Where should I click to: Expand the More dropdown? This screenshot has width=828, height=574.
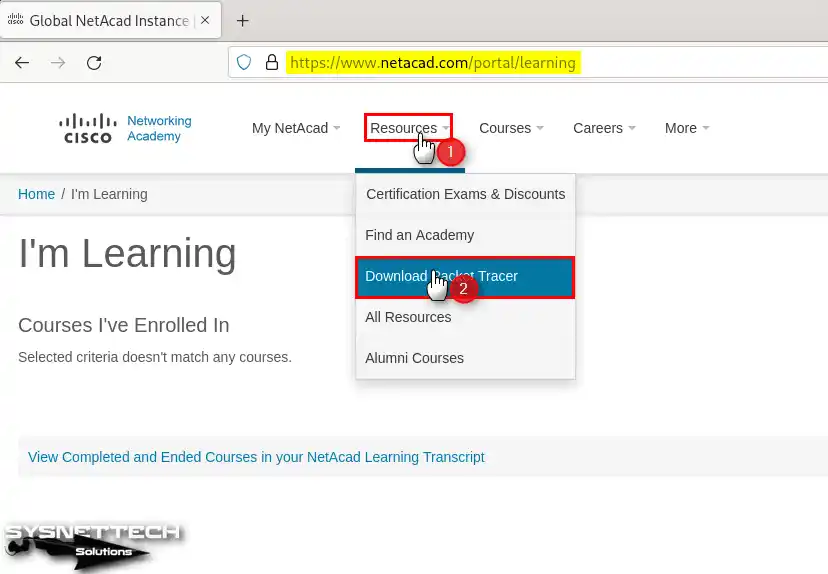click(x=687, y=128)
